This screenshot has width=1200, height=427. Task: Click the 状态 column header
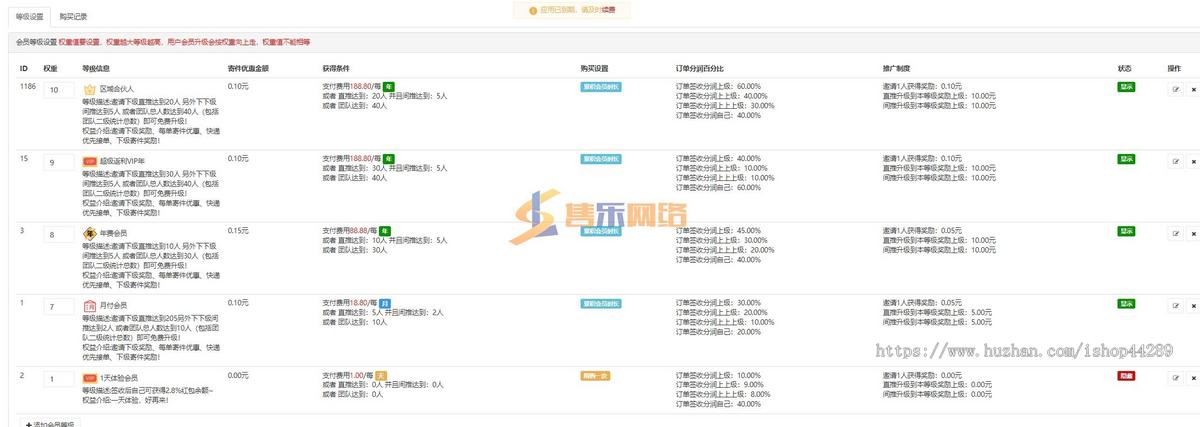(x=1125, y=68)
